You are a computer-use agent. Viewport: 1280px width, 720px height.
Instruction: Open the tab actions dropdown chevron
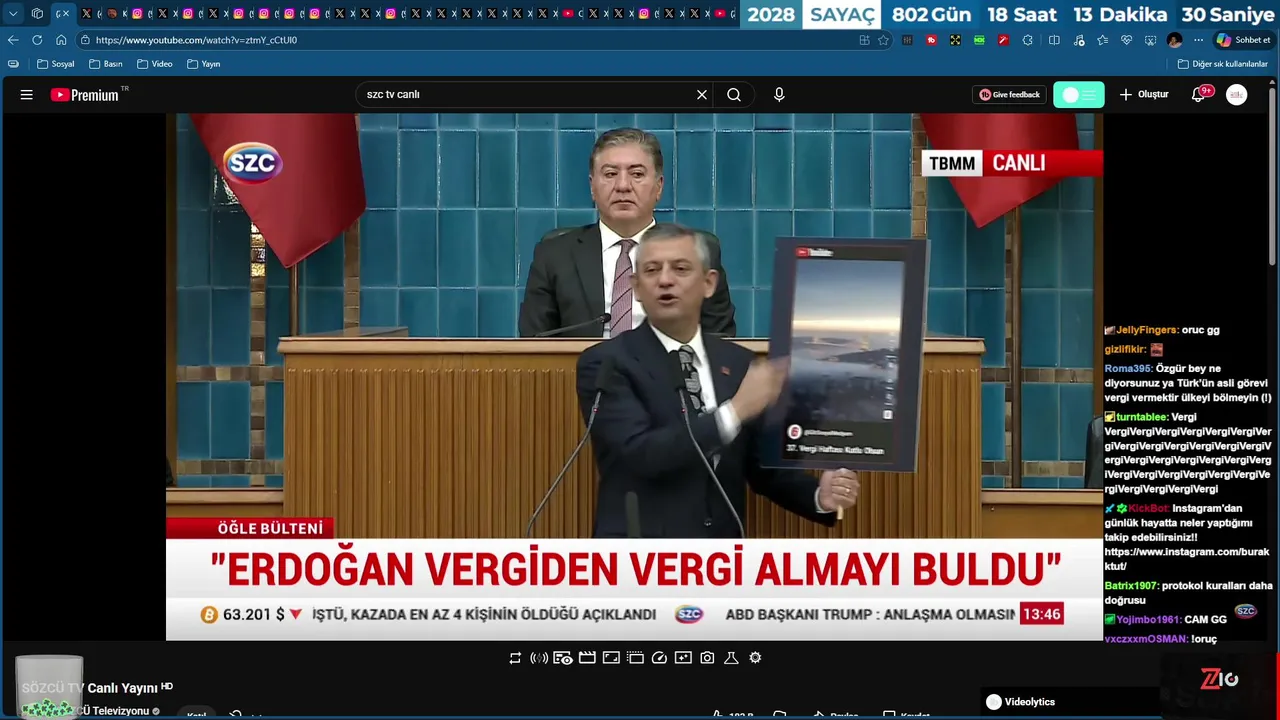pyautogui.click(x=13, y=14)
